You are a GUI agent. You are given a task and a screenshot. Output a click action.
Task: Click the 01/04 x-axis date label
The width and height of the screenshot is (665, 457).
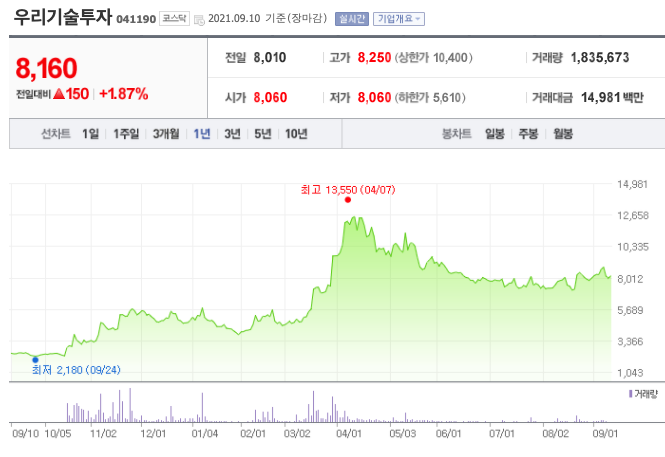tap(205, 434)
